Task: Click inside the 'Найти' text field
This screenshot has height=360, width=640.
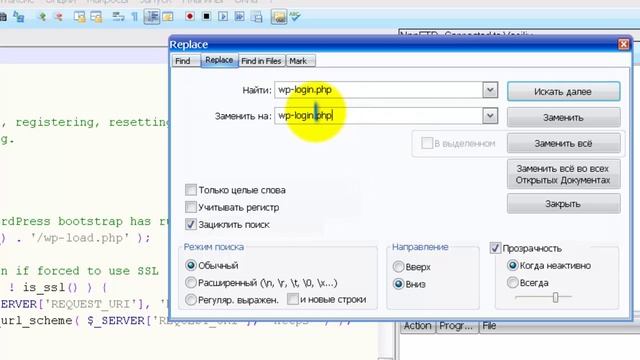Action: (x=378, y=90)
